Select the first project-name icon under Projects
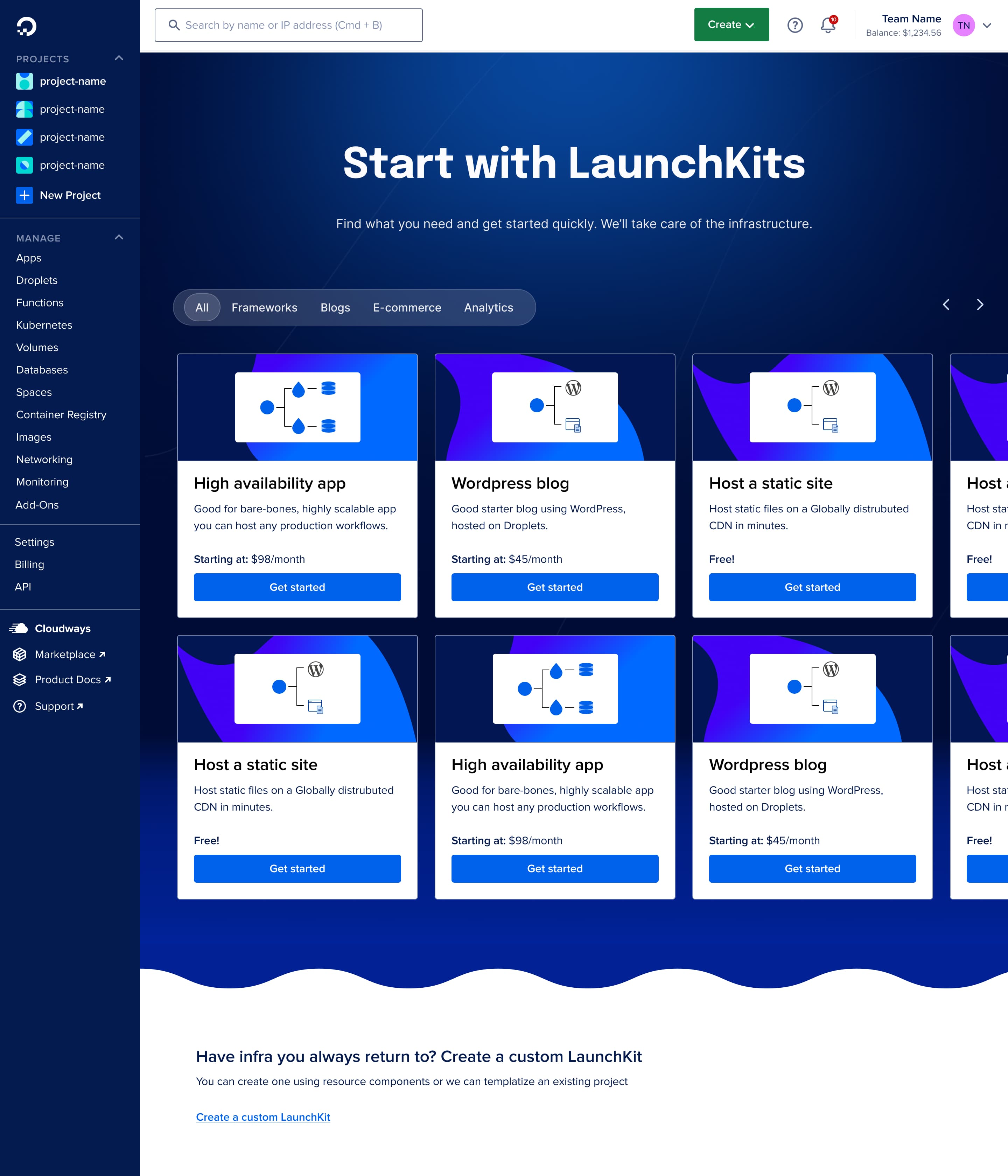This screenshot has height=1176, width=1008. [24, 81]
